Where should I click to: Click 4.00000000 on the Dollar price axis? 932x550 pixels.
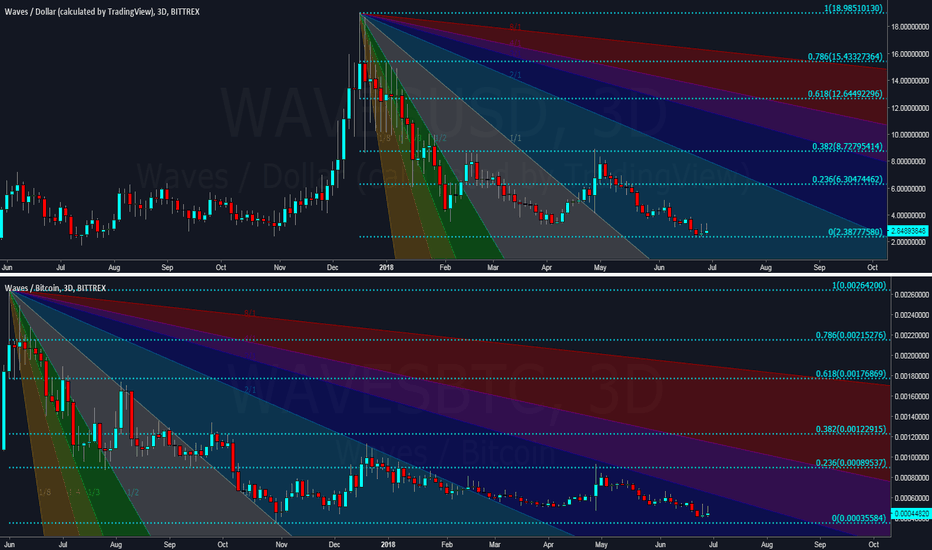tap(909, 215)
